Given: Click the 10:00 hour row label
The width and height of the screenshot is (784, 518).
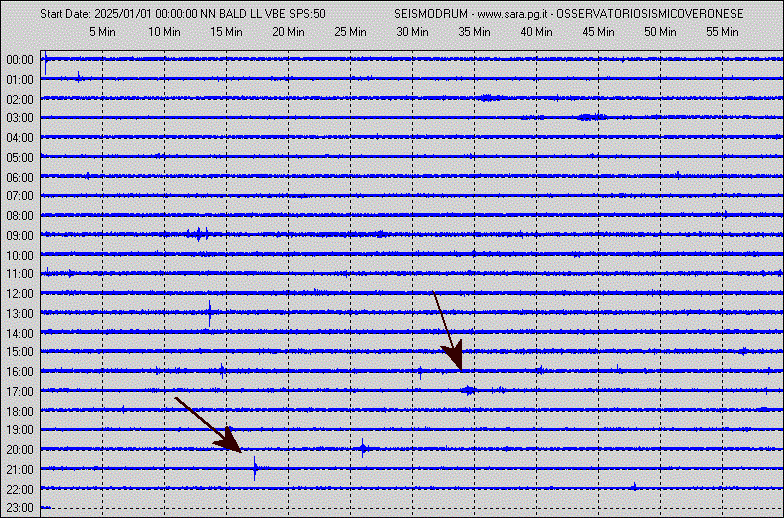Looking at the screenshot, I should [20, 256].
